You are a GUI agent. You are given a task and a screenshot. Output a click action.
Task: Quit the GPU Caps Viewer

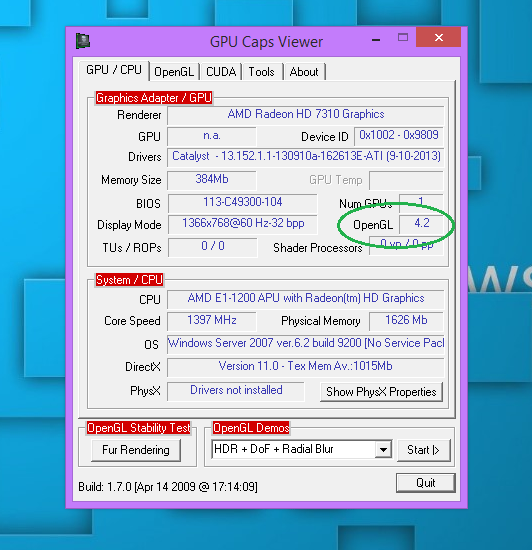(426, 483)
